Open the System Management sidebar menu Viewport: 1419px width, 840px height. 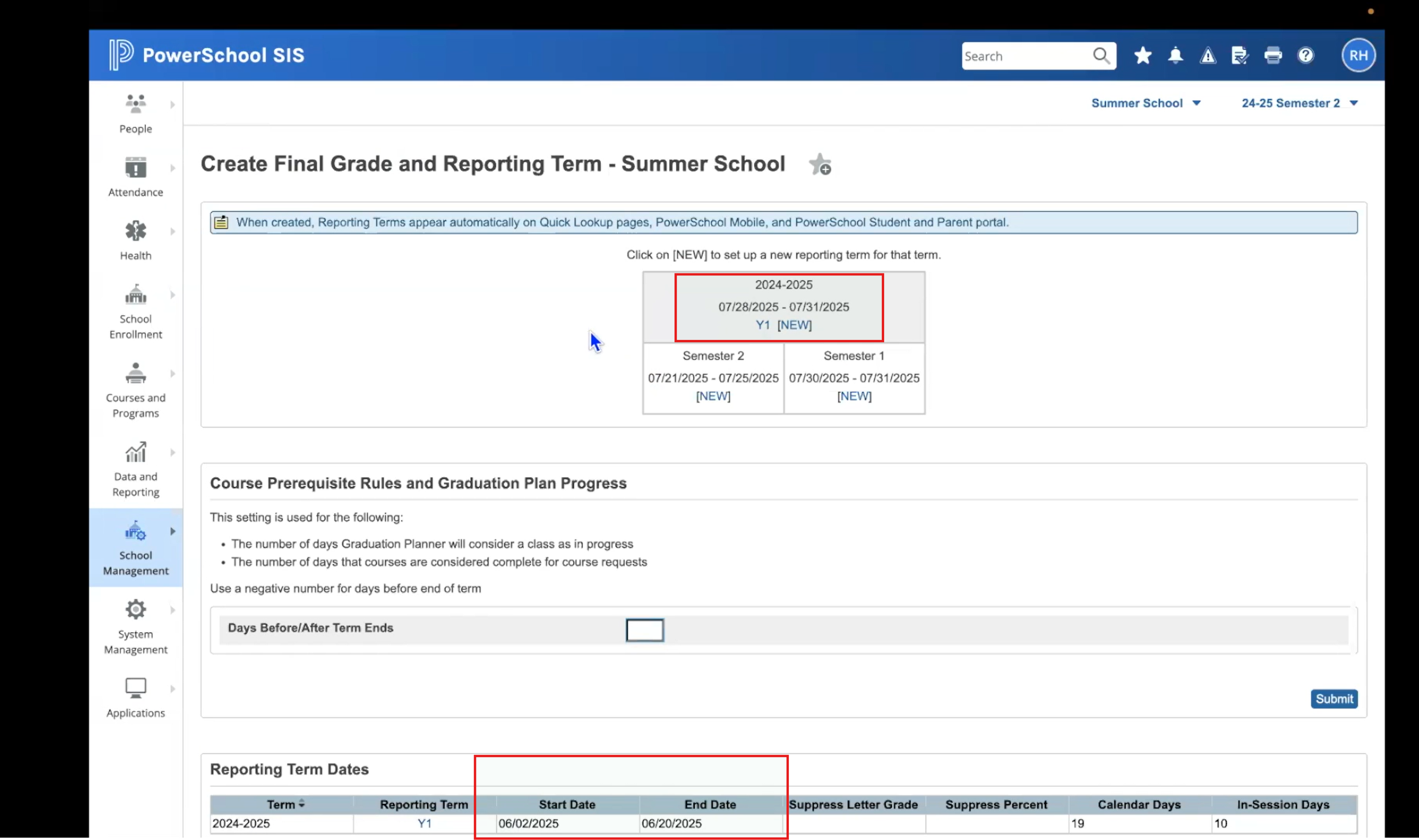(x=135, y=626)
